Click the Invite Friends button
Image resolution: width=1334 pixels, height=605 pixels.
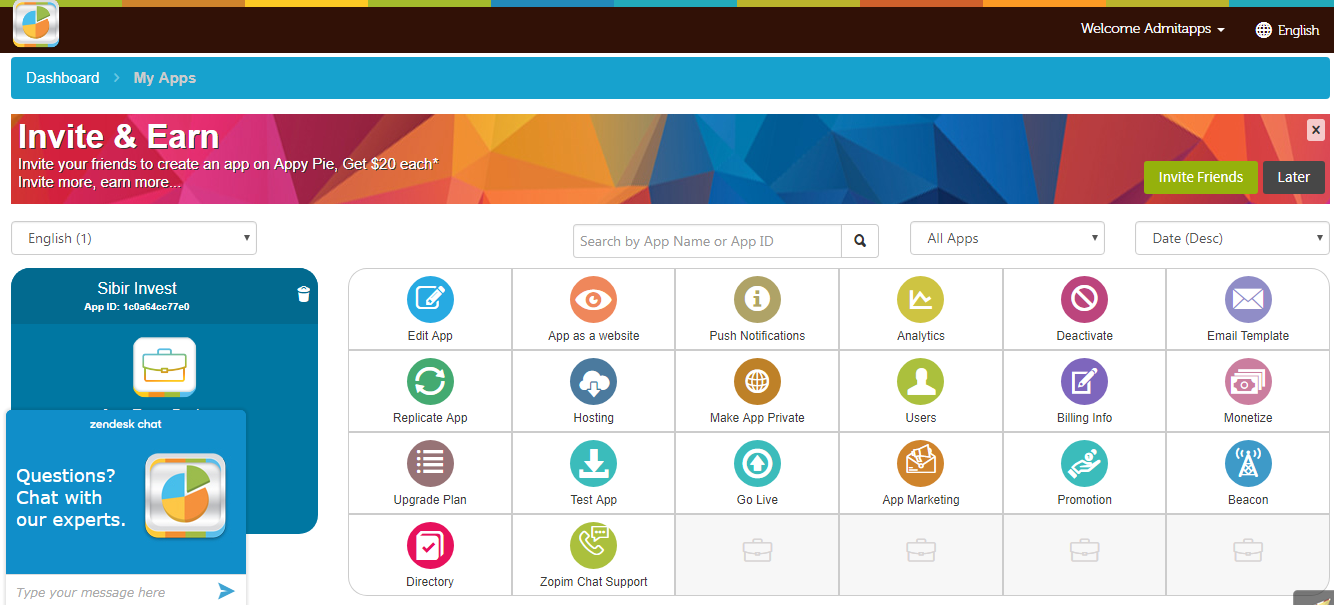coord(1200,177)
